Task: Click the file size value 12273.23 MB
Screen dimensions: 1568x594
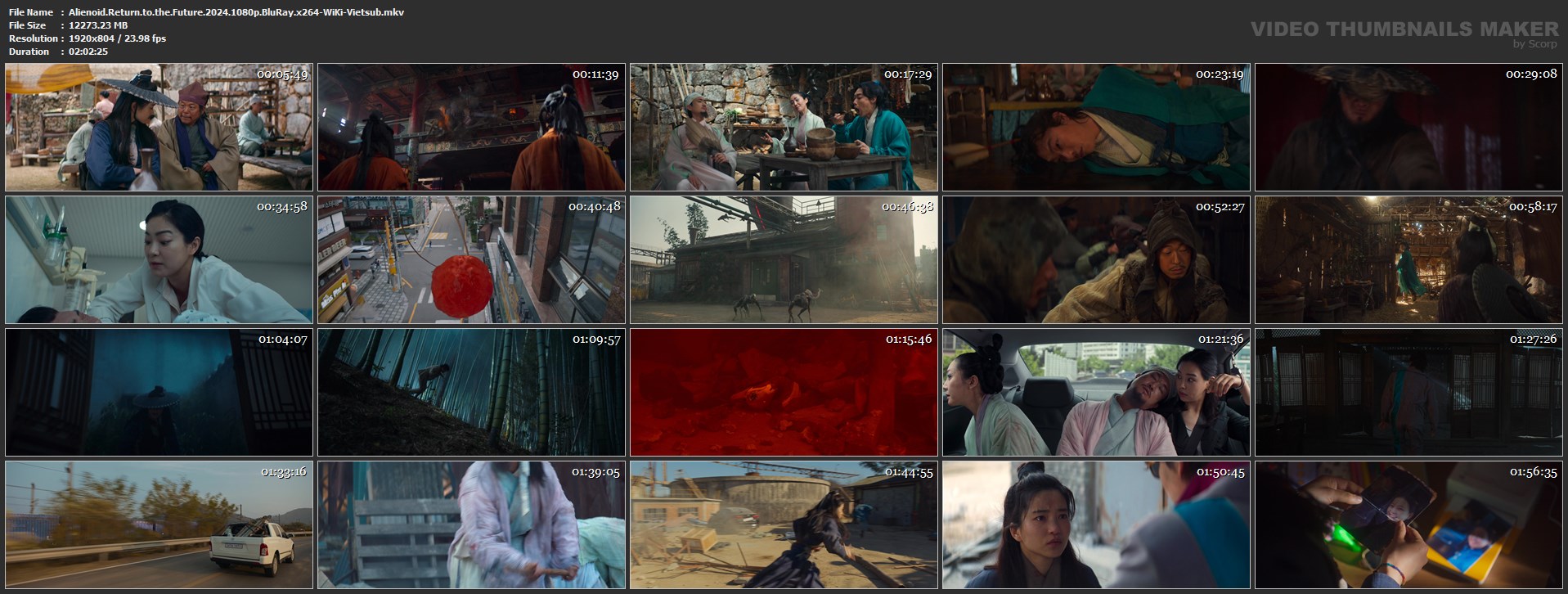Action: 98,25
